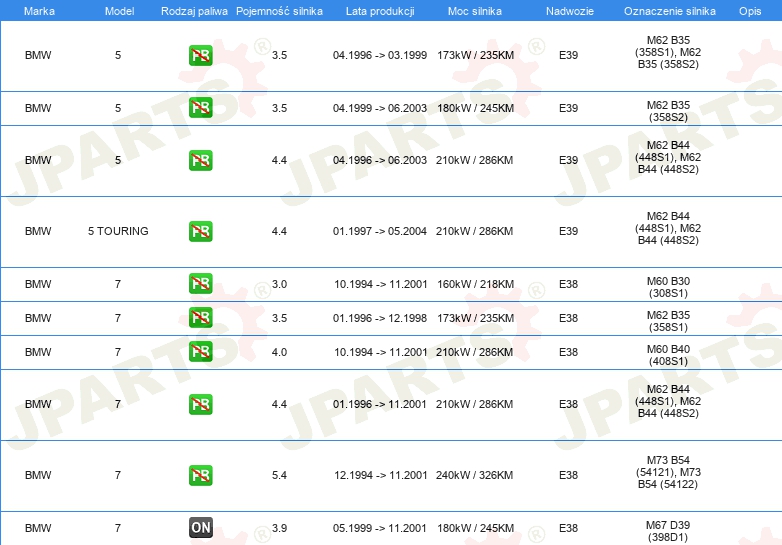Click the PB fuel icon for BMW 7 3.0 row
The image size is (782, 545).
tap(200, 284)
